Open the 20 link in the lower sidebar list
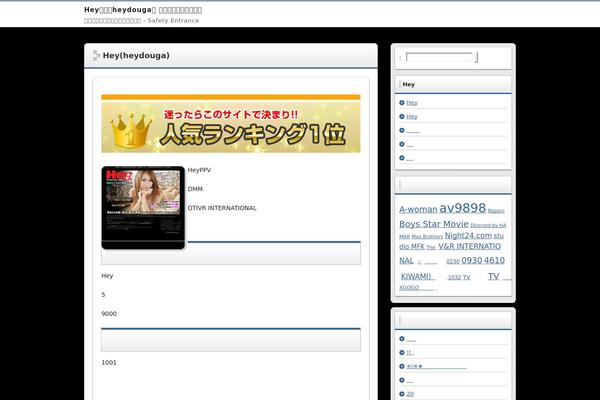Viewport: 600px width, 400px height. coord(410,394)
